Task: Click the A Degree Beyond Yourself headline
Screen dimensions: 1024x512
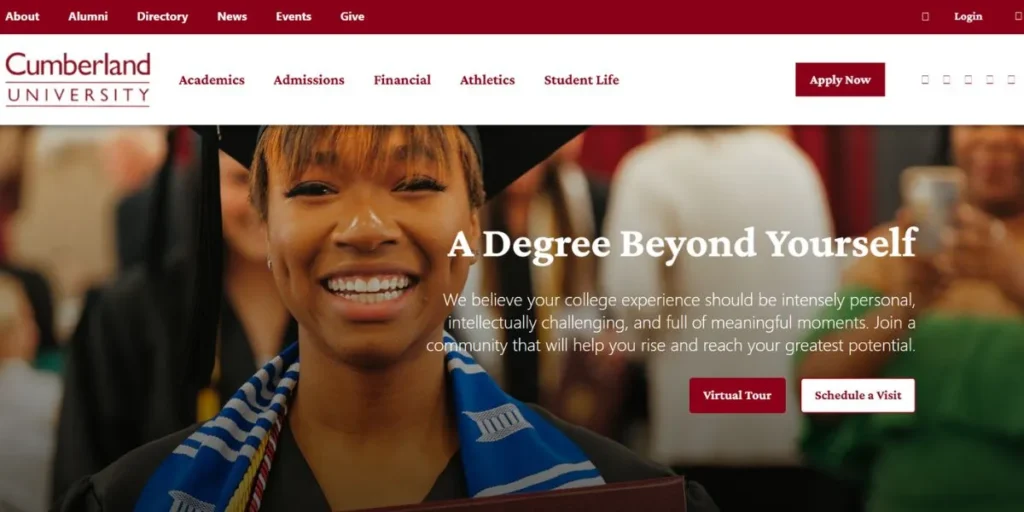Action: (x=682, y=244)
